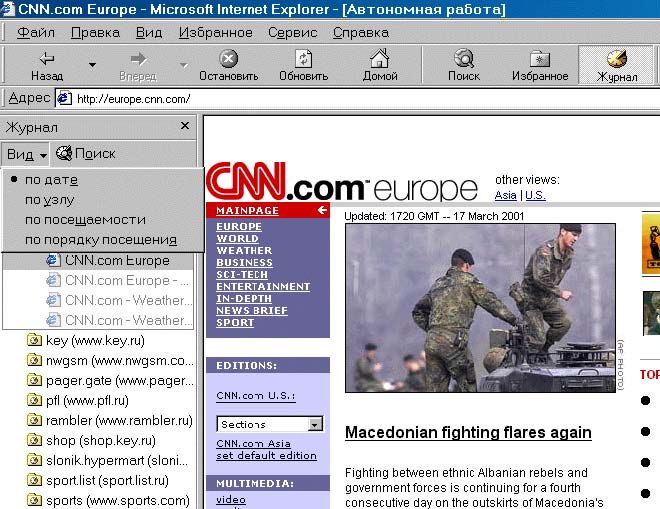This screenshot has height=509, width=660.
Task: Open the WORLD section link
Action: click(x=237, y=238)
